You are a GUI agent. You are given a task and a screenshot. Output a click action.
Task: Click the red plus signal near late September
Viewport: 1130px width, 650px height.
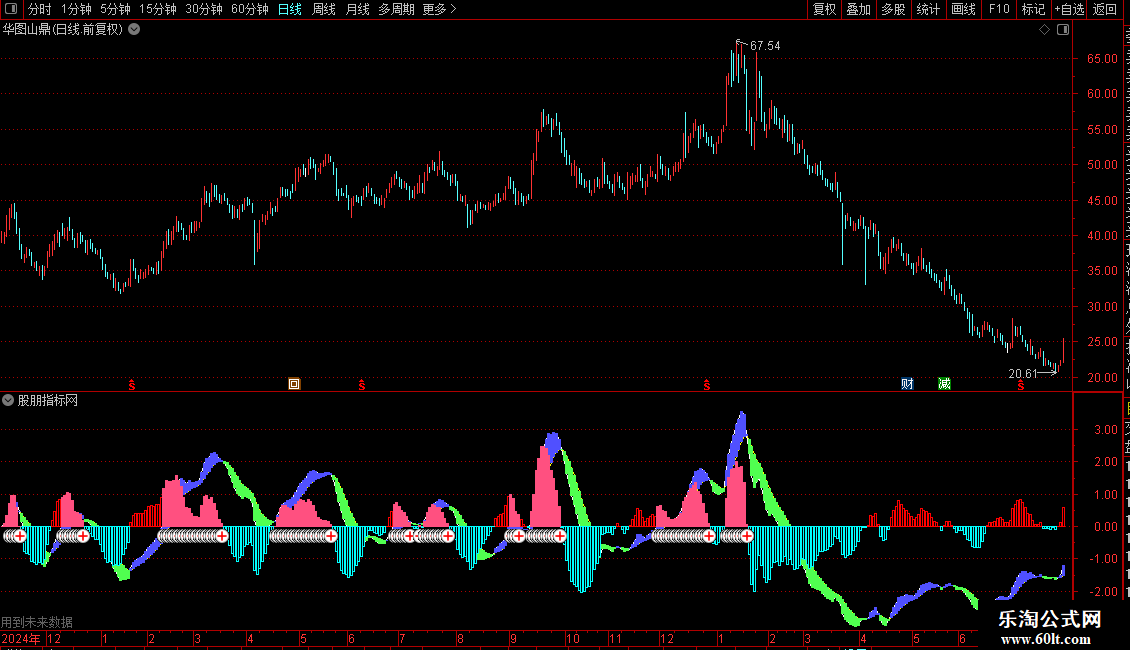pyautogui.click(x=560, y=536)
